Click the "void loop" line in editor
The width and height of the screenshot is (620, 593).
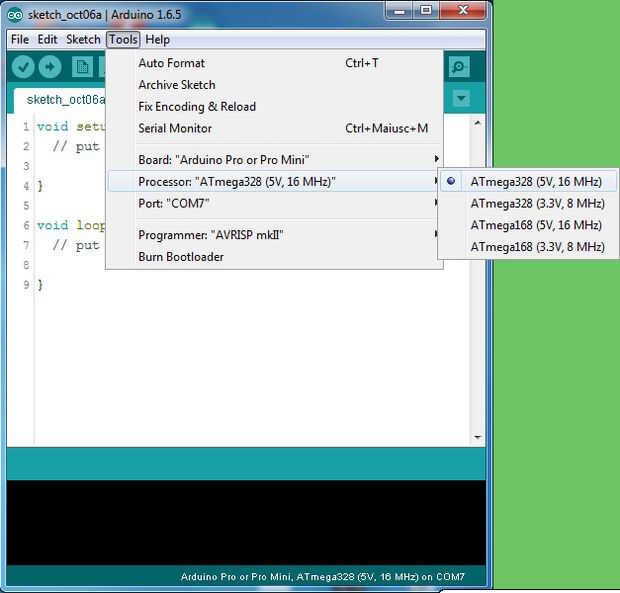71,225
